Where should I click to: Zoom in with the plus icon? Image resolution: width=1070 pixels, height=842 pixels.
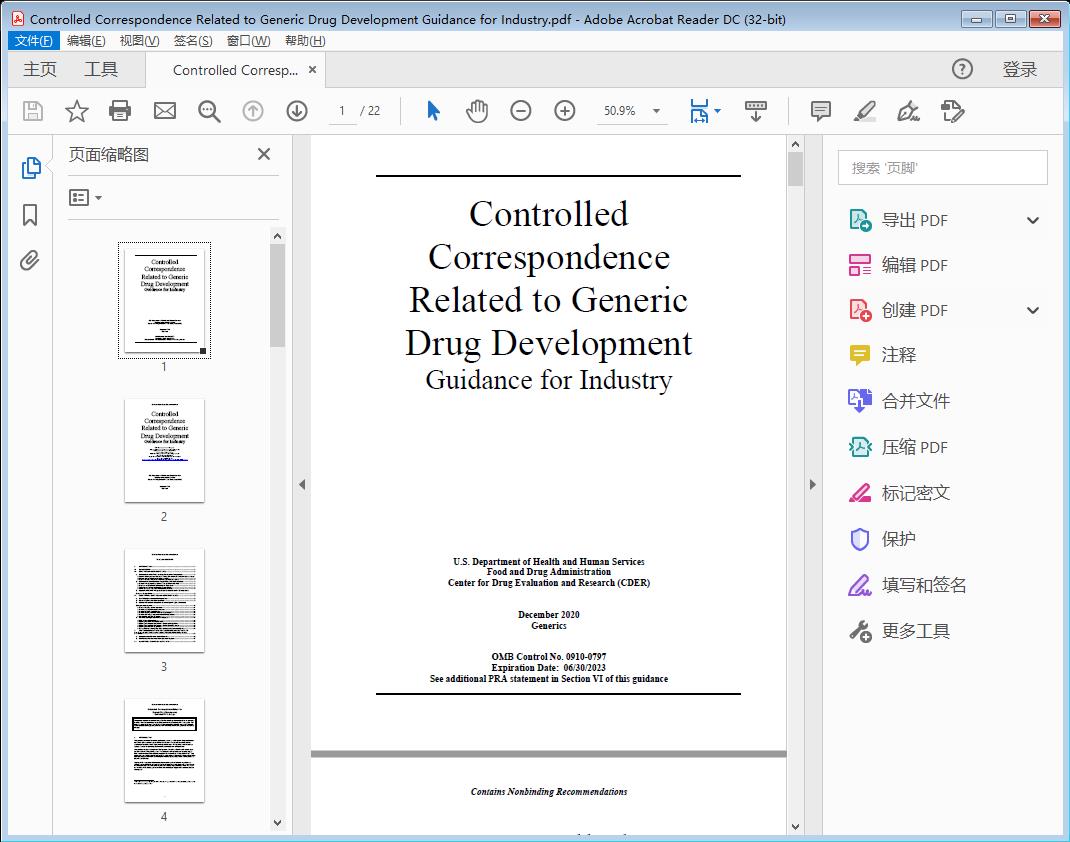point(565,111)
